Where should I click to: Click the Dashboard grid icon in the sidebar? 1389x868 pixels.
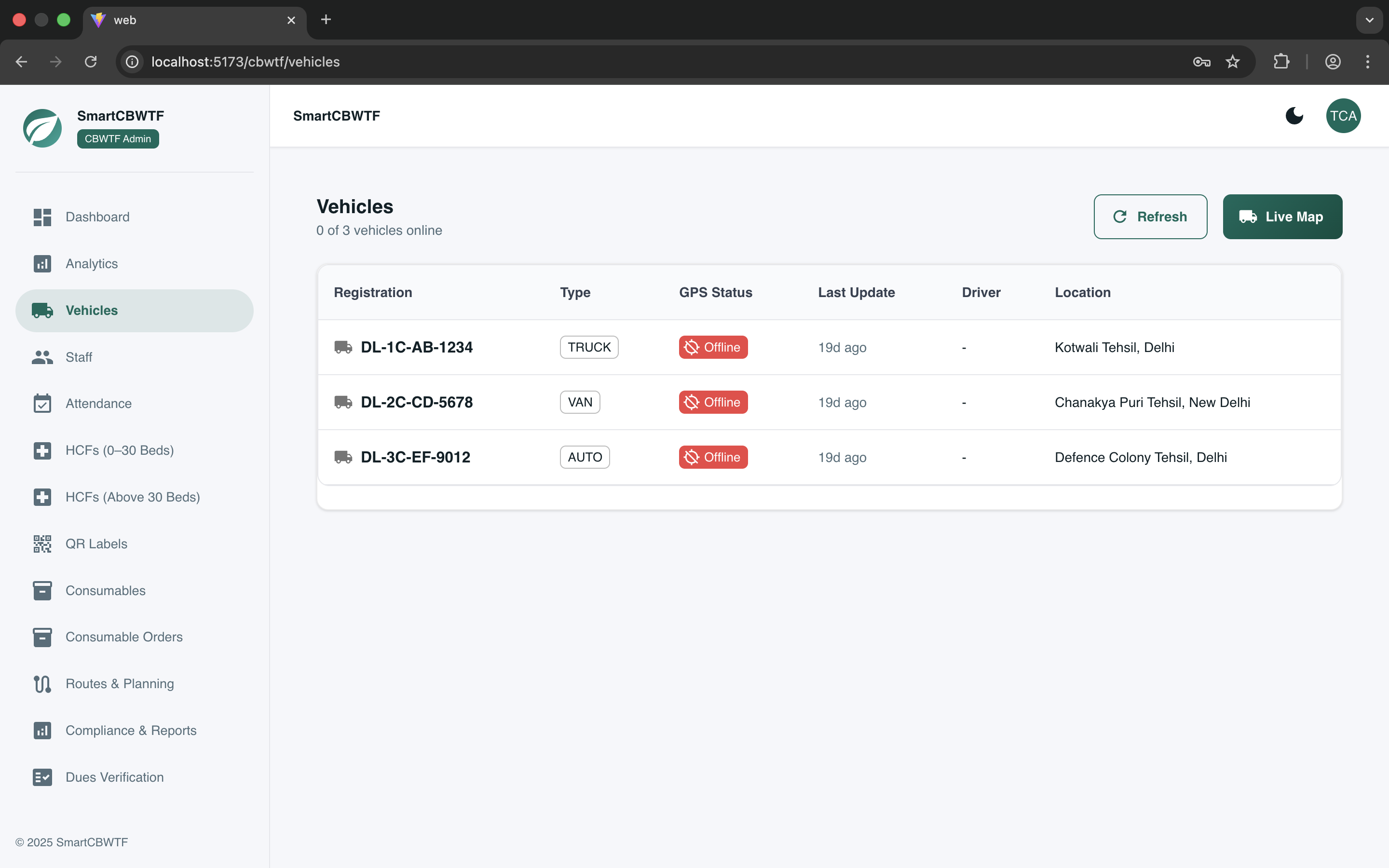tap(42, 217)
